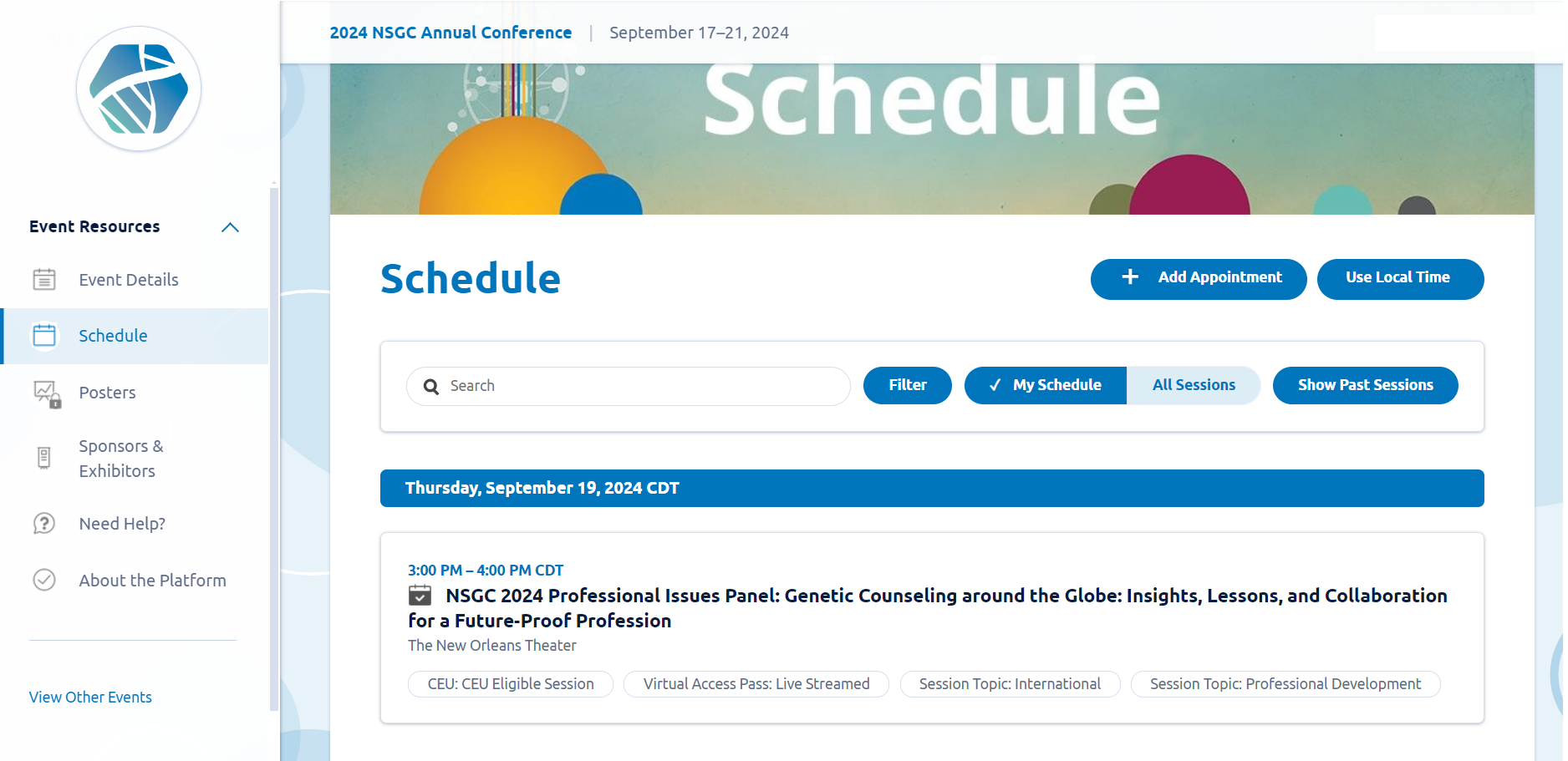Viewport: 1568px width, 761px height.
Task: Toggle the My Schedule view
Action: click(1045, 385)
